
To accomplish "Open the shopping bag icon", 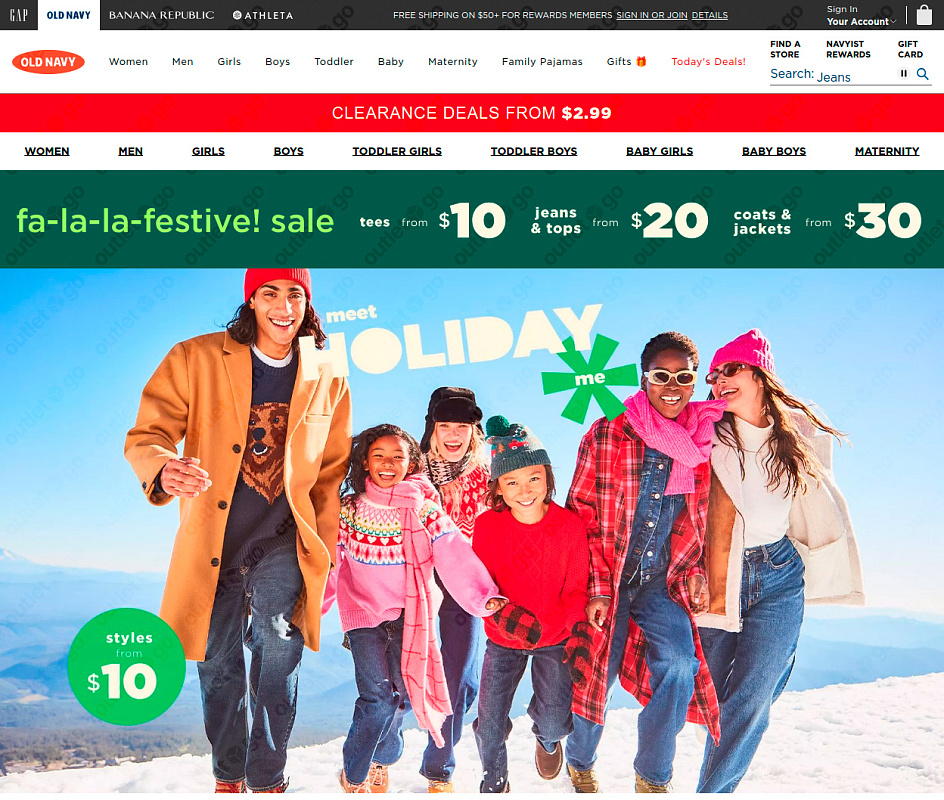I will [x=924, y=14].
